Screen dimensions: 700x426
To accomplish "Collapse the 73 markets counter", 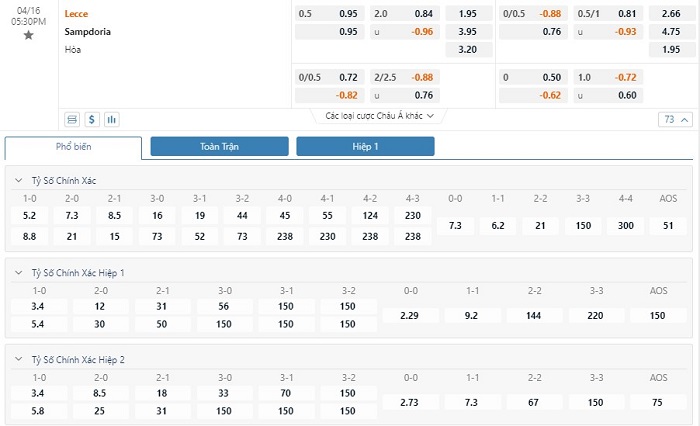I will pos(675,119).
